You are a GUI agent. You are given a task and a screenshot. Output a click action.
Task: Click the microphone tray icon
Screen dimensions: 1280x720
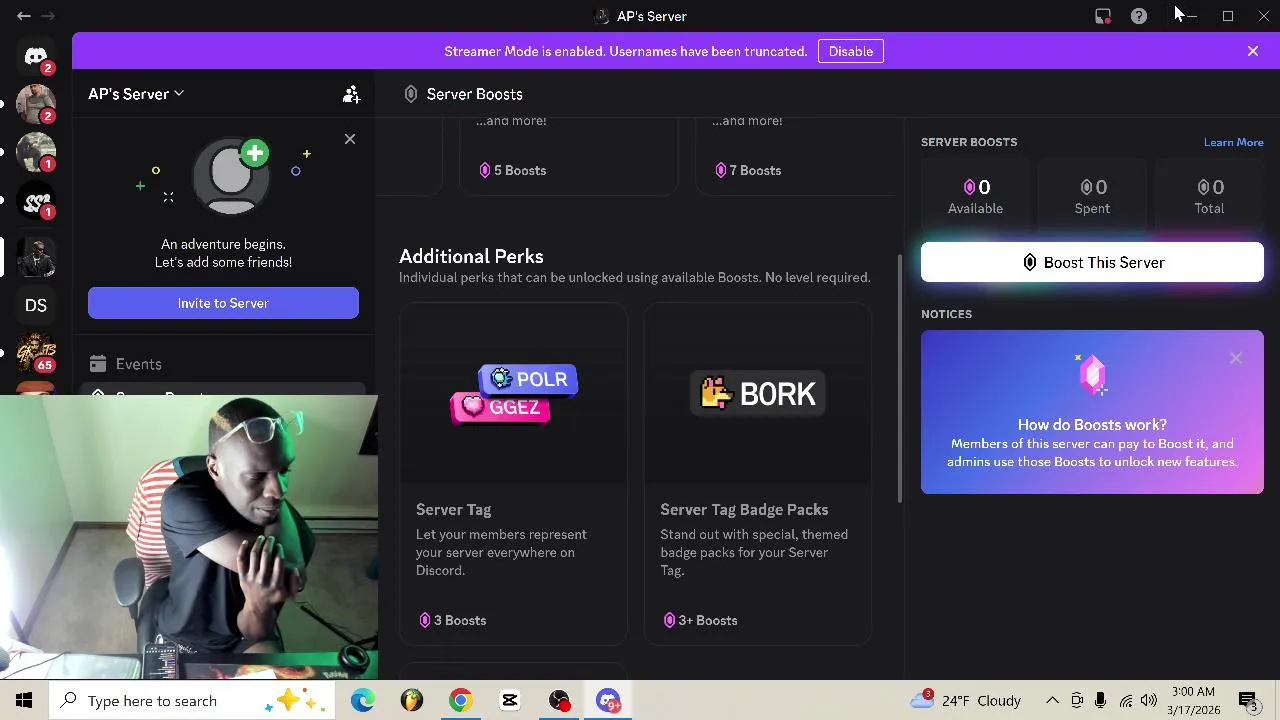point(1101,700)
